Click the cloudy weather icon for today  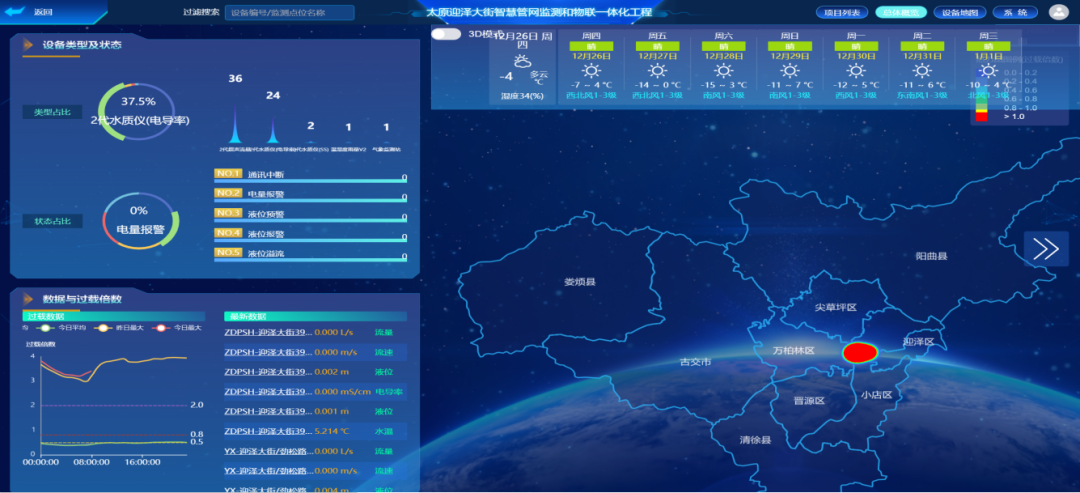[x=522, y=61]
